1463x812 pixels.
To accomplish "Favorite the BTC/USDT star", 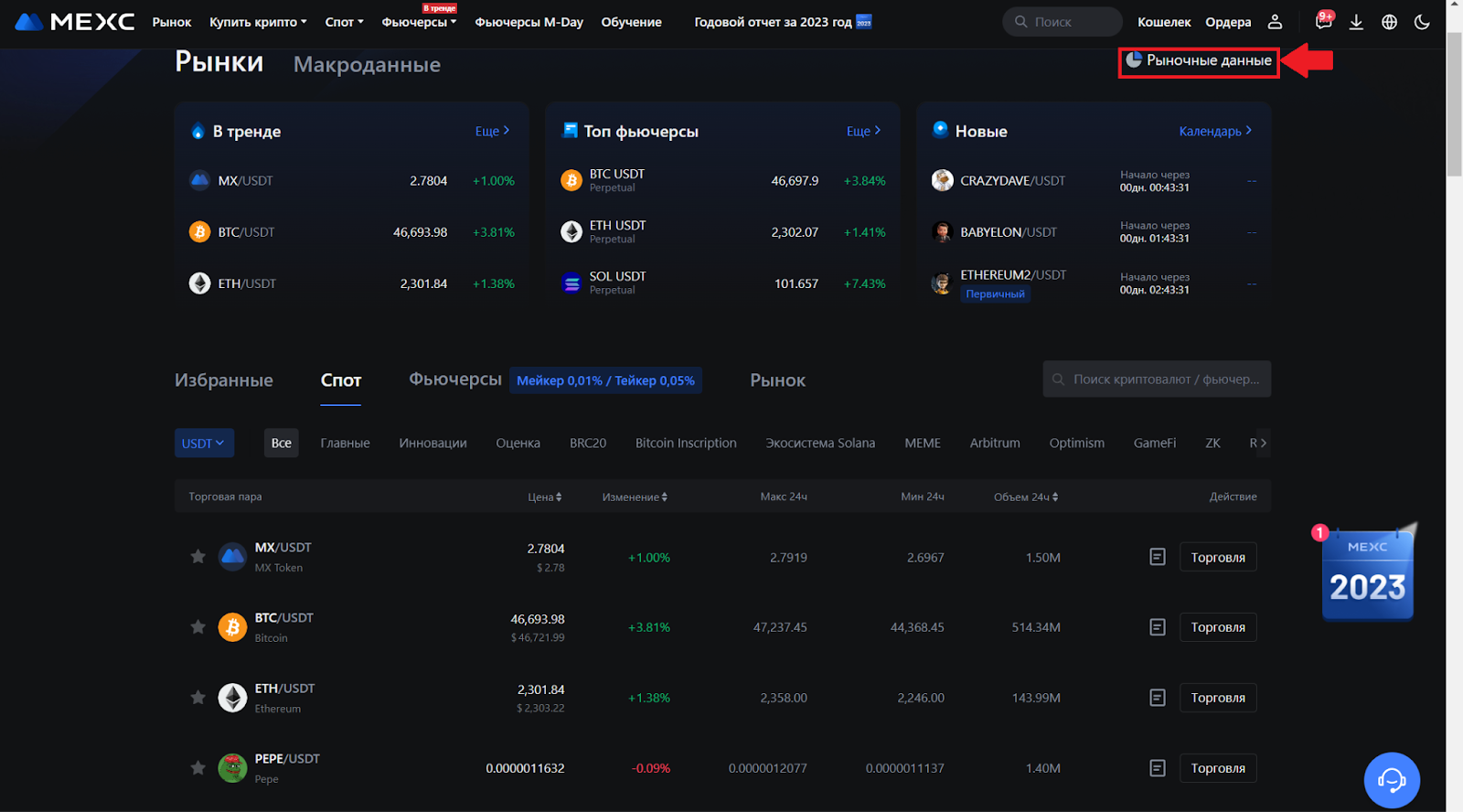I will (x=198, y=626).
